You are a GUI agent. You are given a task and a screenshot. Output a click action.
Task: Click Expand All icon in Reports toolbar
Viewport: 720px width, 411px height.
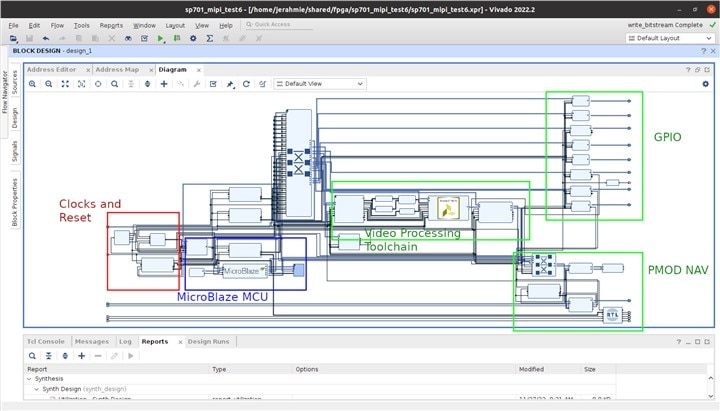[65, 356]
